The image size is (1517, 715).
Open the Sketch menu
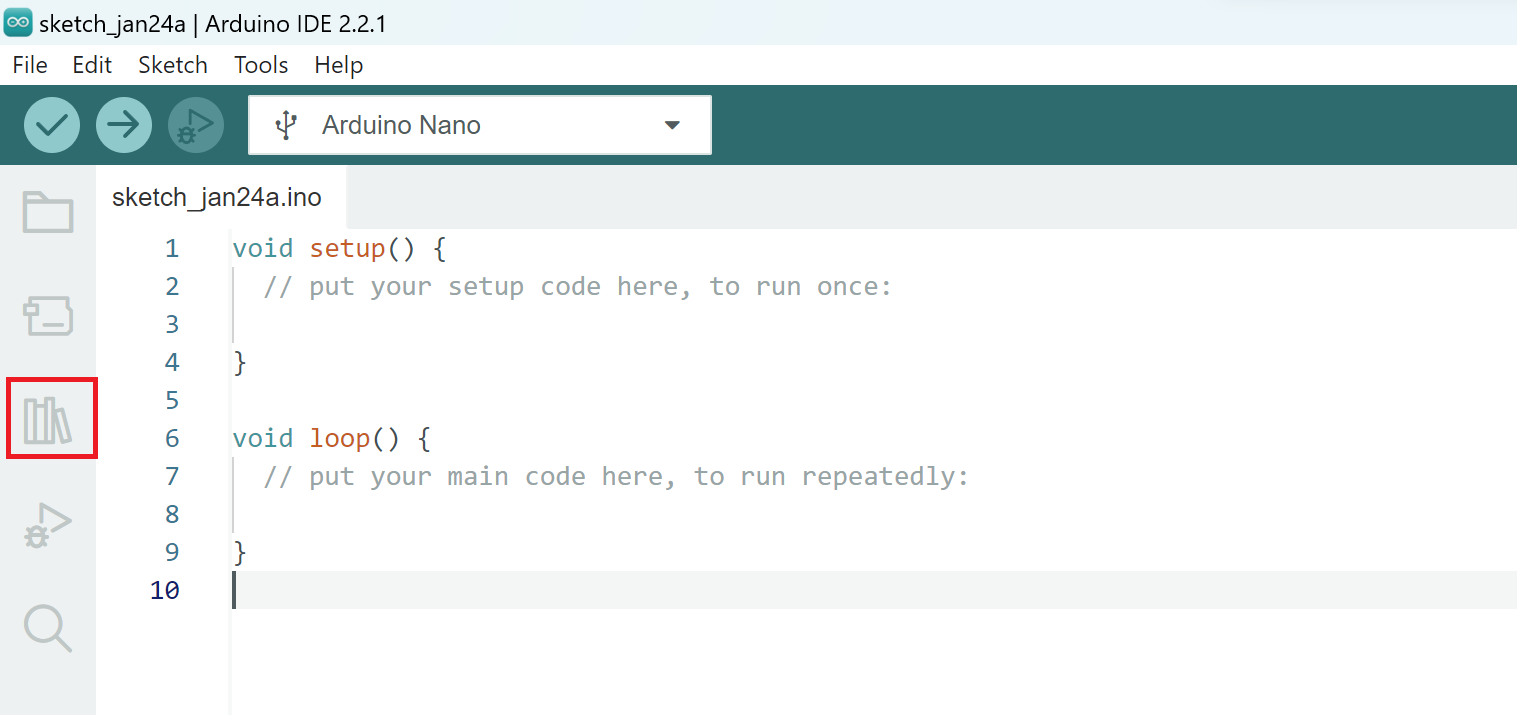[173, 65]
